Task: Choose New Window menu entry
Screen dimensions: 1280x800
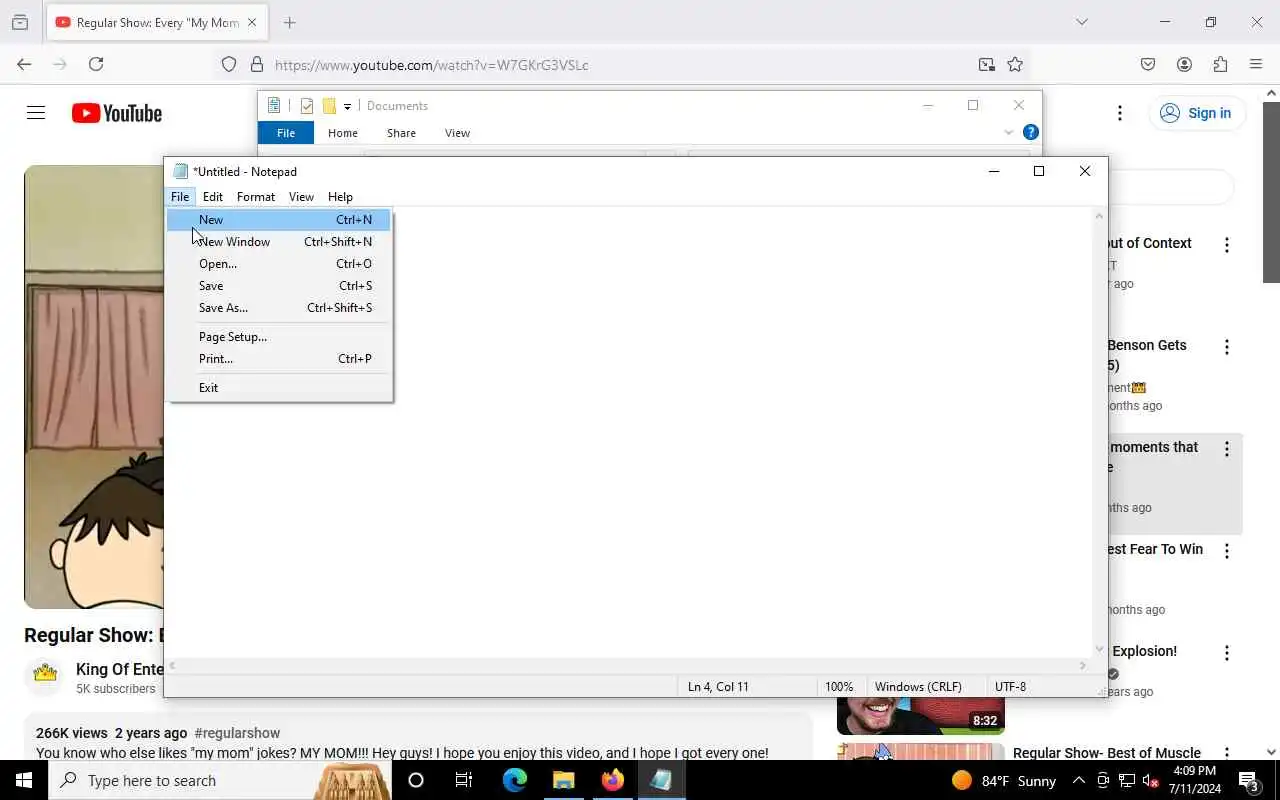Action: 279,242
